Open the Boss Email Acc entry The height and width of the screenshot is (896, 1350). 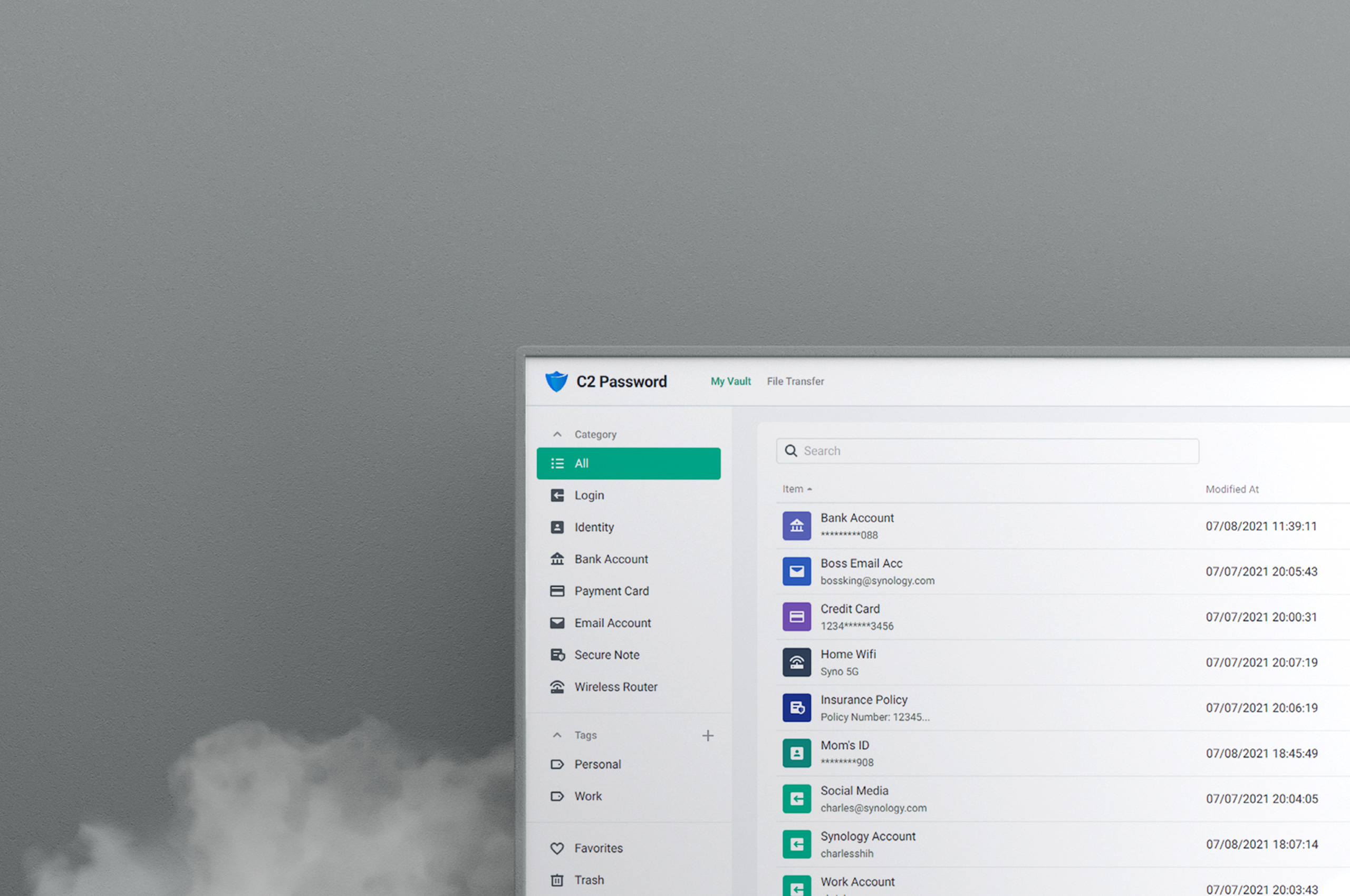click(861, 563)
